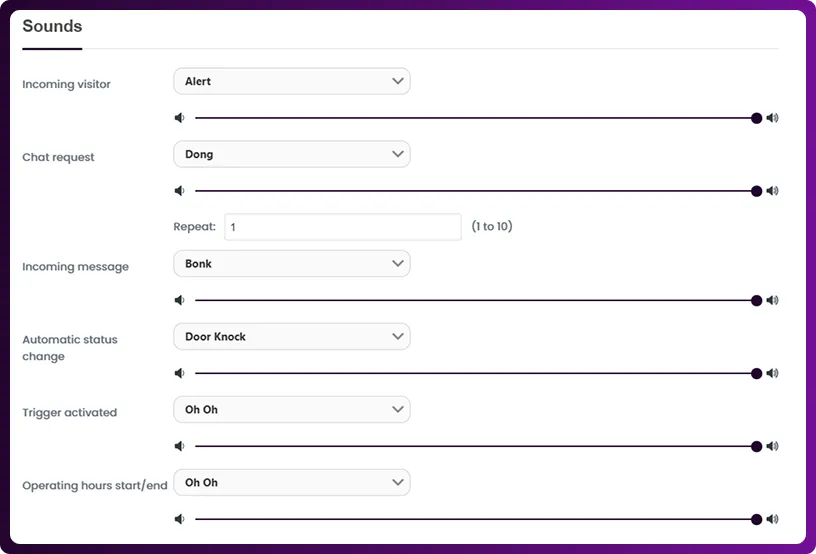Click low-volume speaker icon for Incoming message
The width and height of the screenshot is (816, 554).
click(x=179, y=300)
